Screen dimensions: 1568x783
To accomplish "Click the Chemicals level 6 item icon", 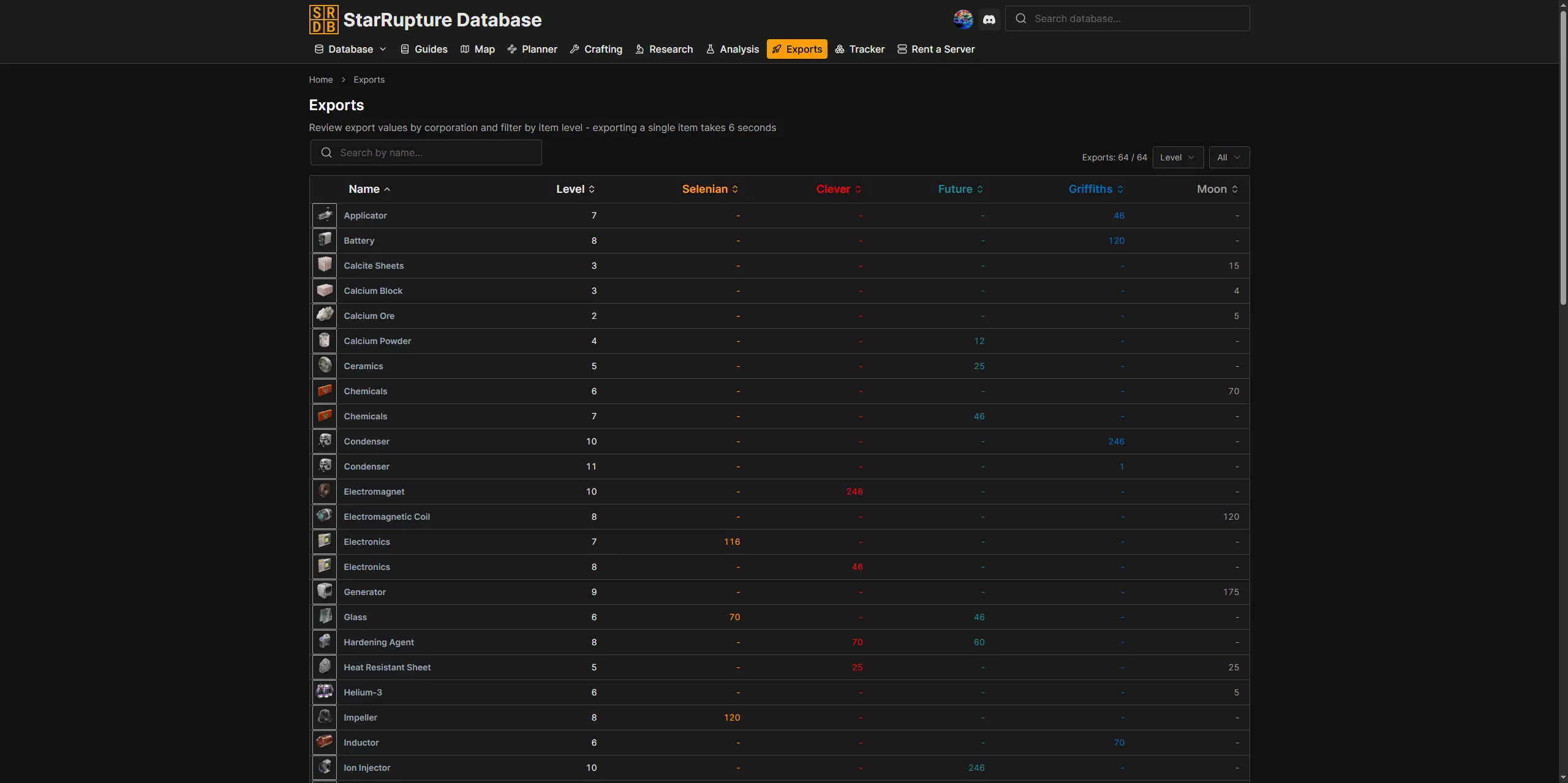I will click(325, 391).
